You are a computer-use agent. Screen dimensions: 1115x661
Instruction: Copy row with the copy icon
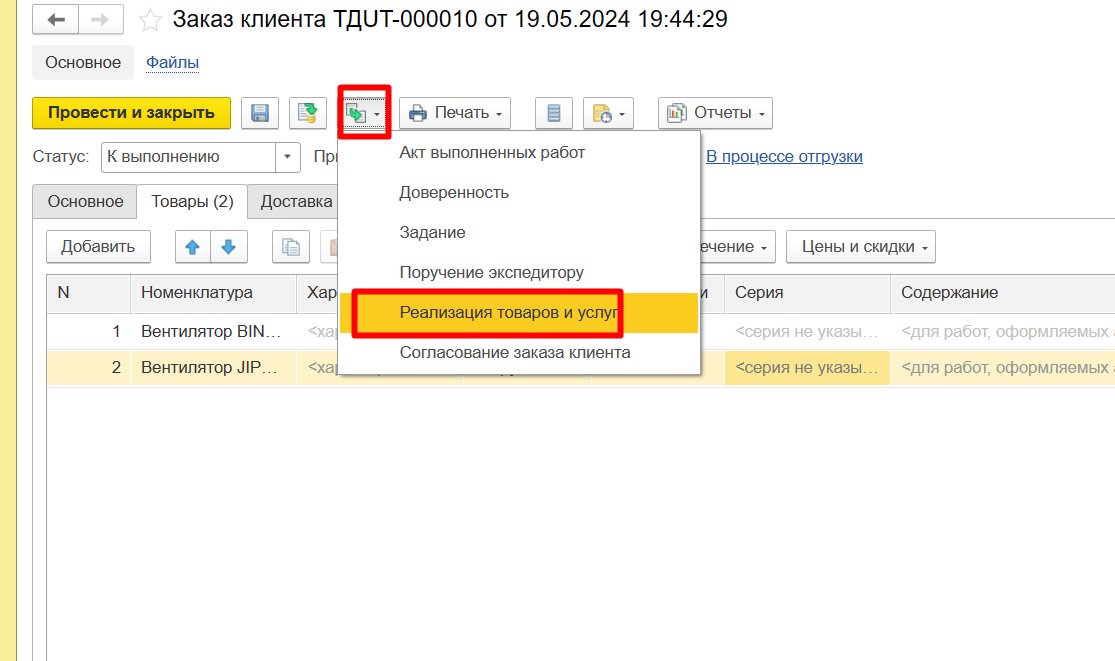coord(291,247)
